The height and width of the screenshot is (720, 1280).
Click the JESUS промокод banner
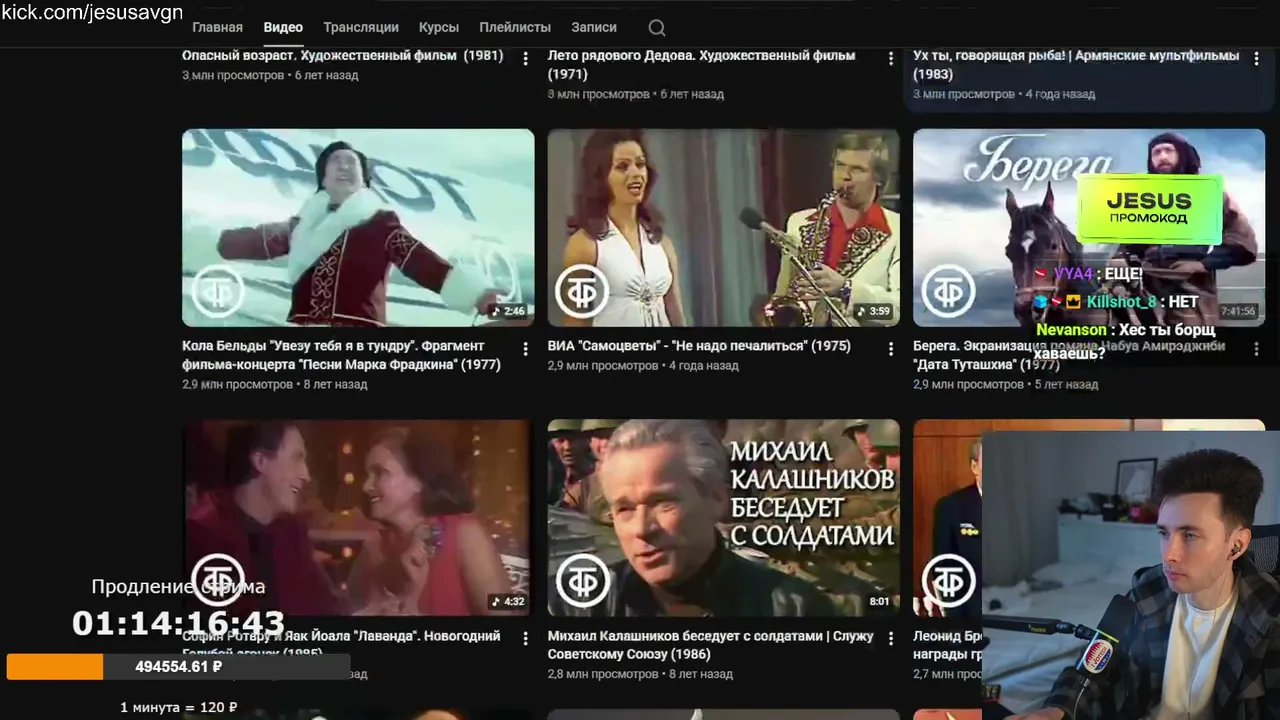(x=1150, y=209)
